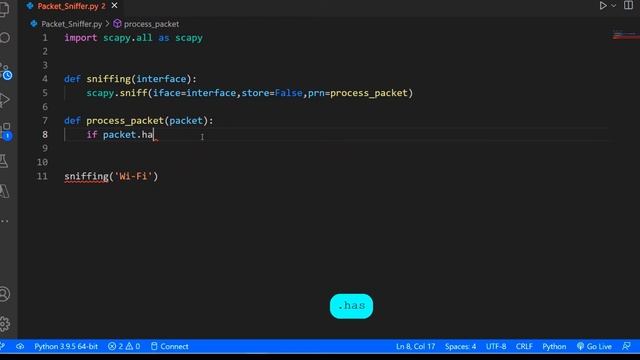
Task: Open the Manage gear icon
Action: click(4, 324)
